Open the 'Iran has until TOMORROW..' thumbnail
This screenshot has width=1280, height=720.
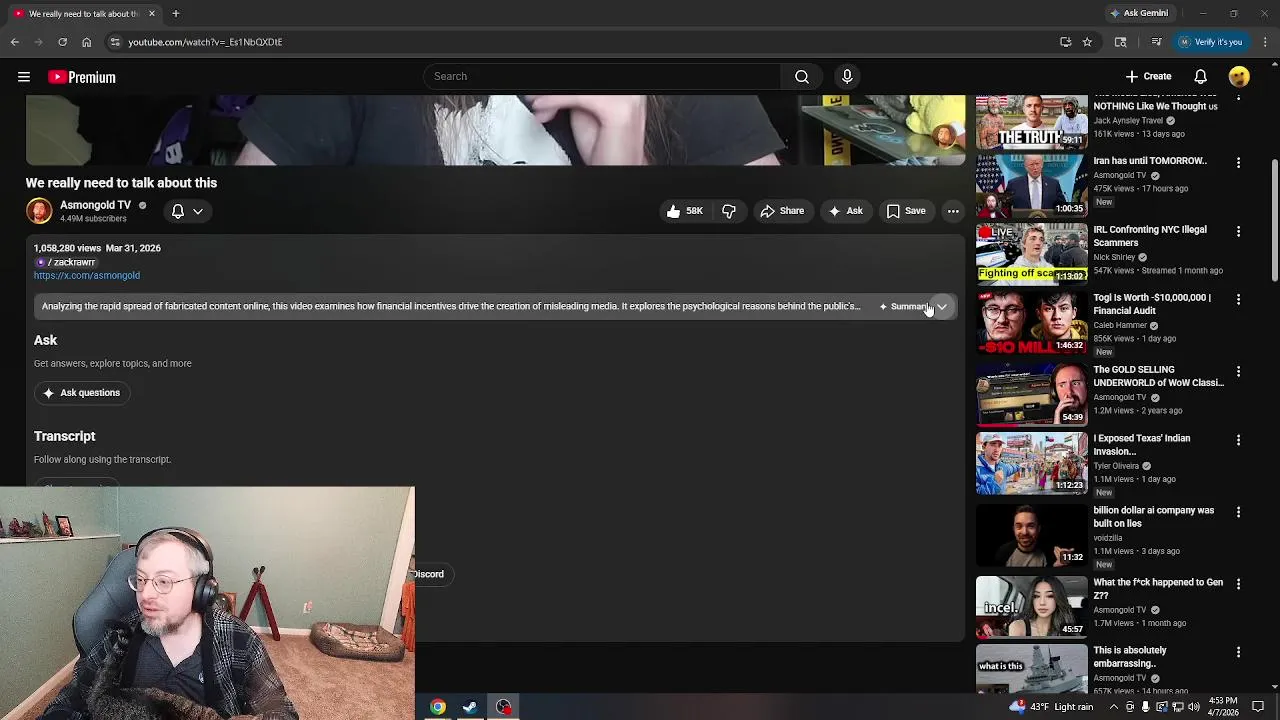click(x=1031, y=185)
